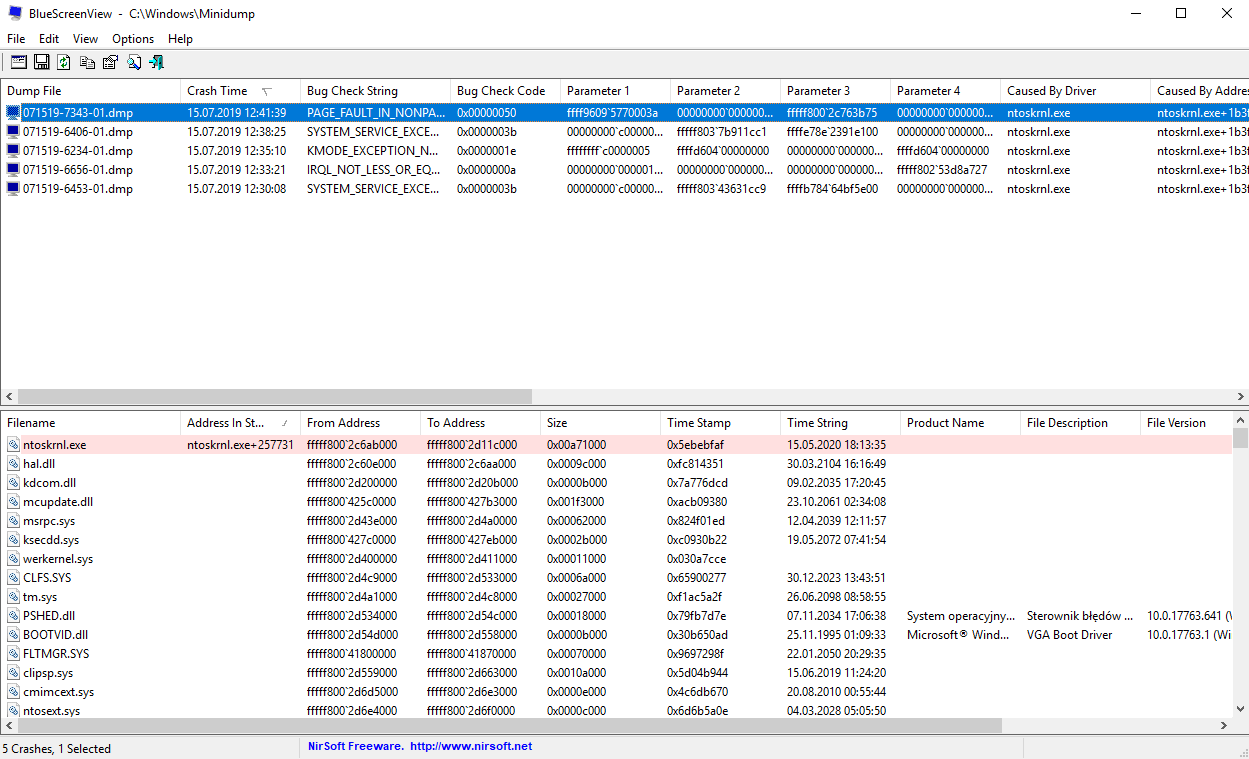Viewport: 1249px width, 759px height.
Task: Click the lower pane vertical scrollbar thumb
Action: pos(1240,439)
